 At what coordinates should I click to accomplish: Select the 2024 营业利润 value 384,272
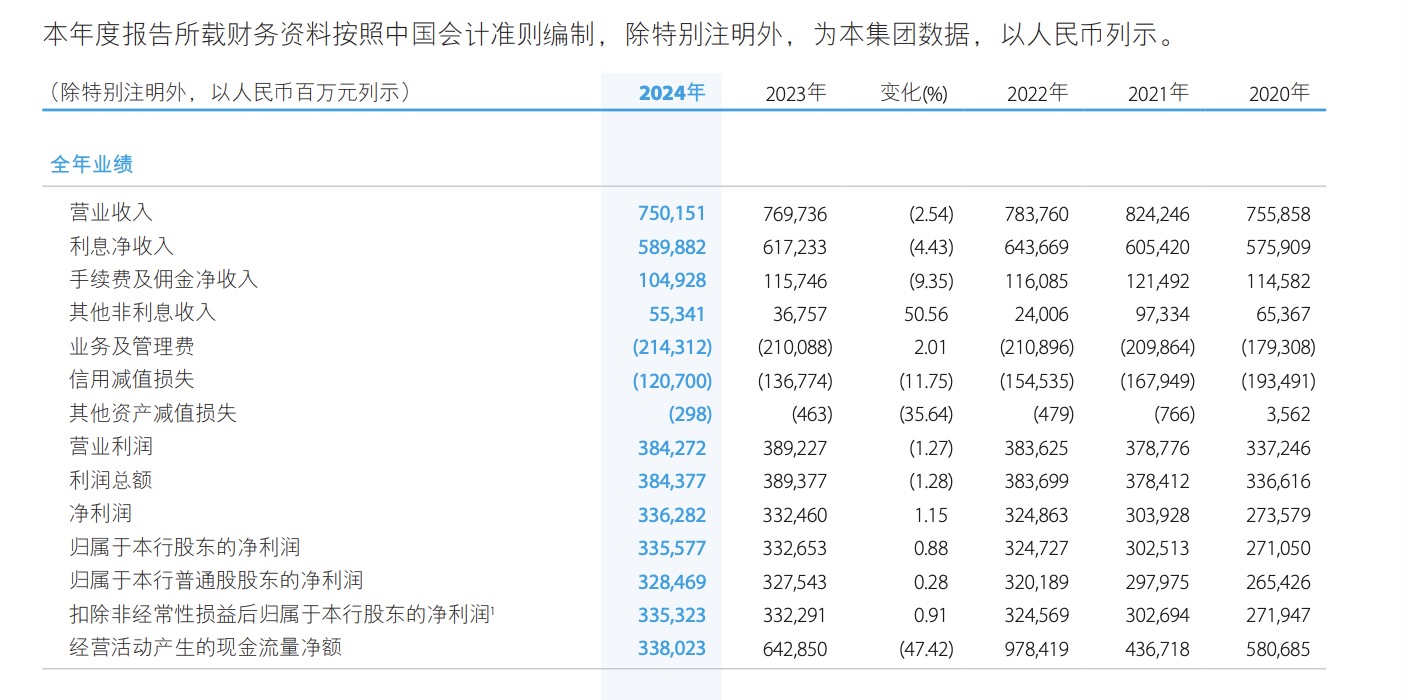[x=672, y=448]
